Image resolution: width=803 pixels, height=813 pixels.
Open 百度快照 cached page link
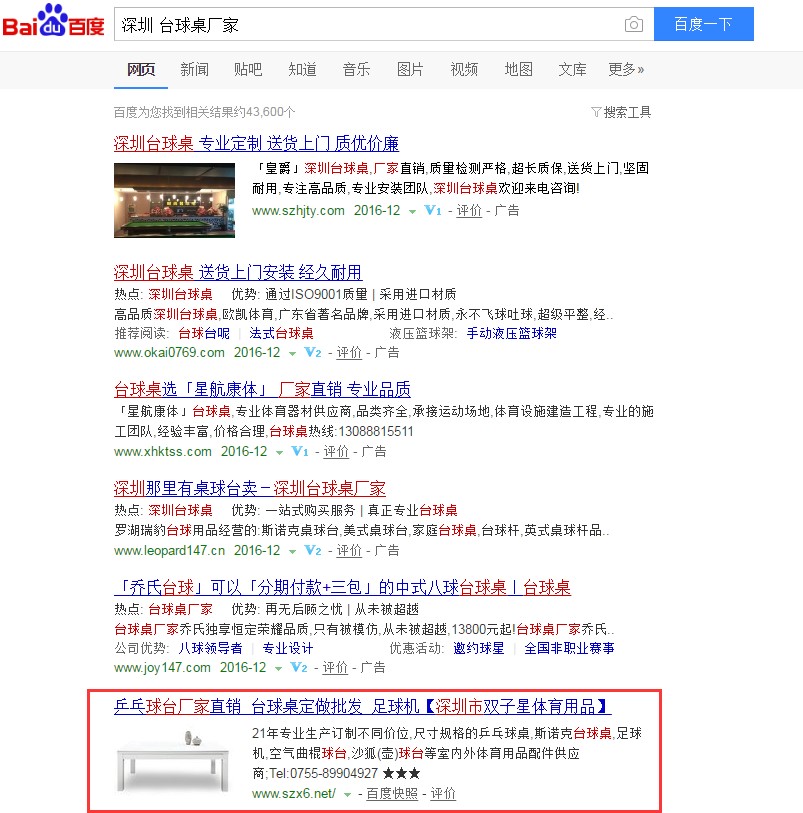pyautogui.click(x=392, y=794)
